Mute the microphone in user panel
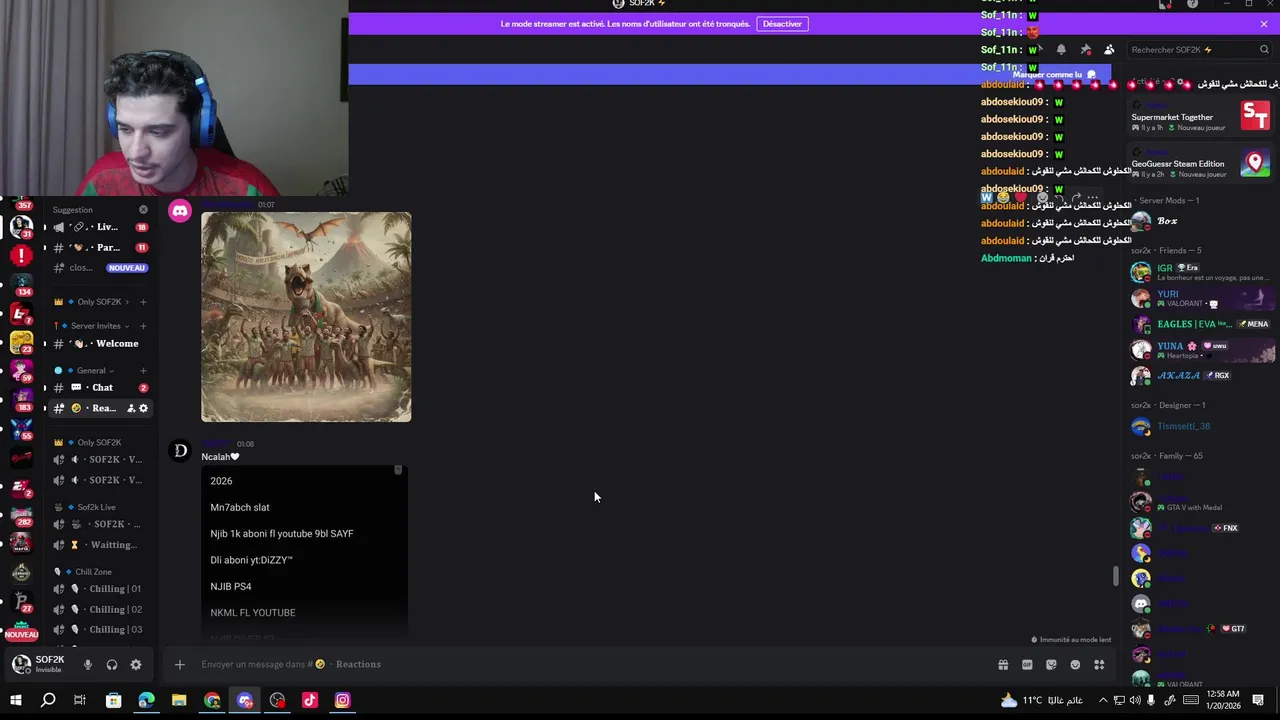1280x720 pixels. pyautogui.click(x=88, y=664)
